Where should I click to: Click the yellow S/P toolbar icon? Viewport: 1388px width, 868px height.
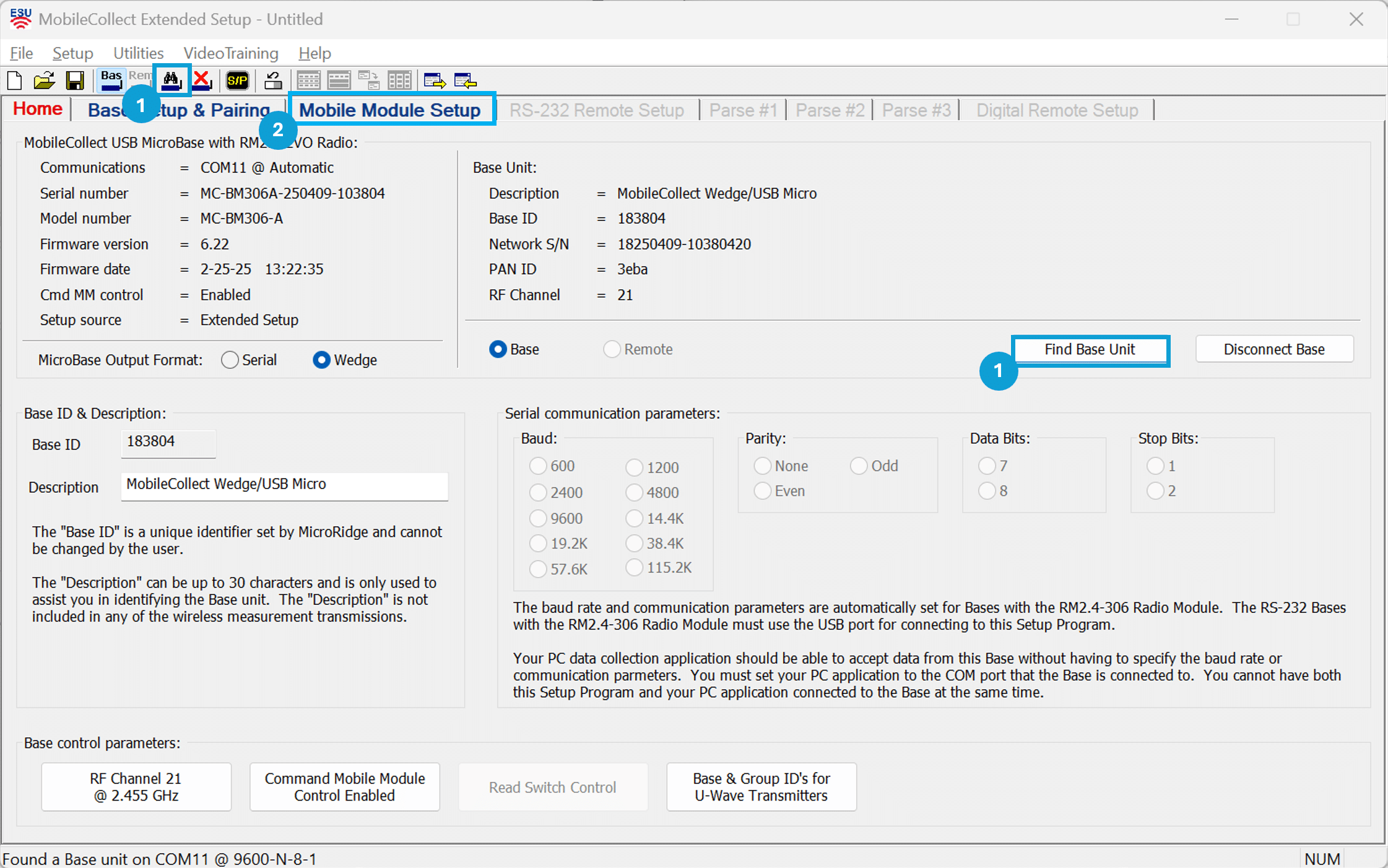coord(237,80)
